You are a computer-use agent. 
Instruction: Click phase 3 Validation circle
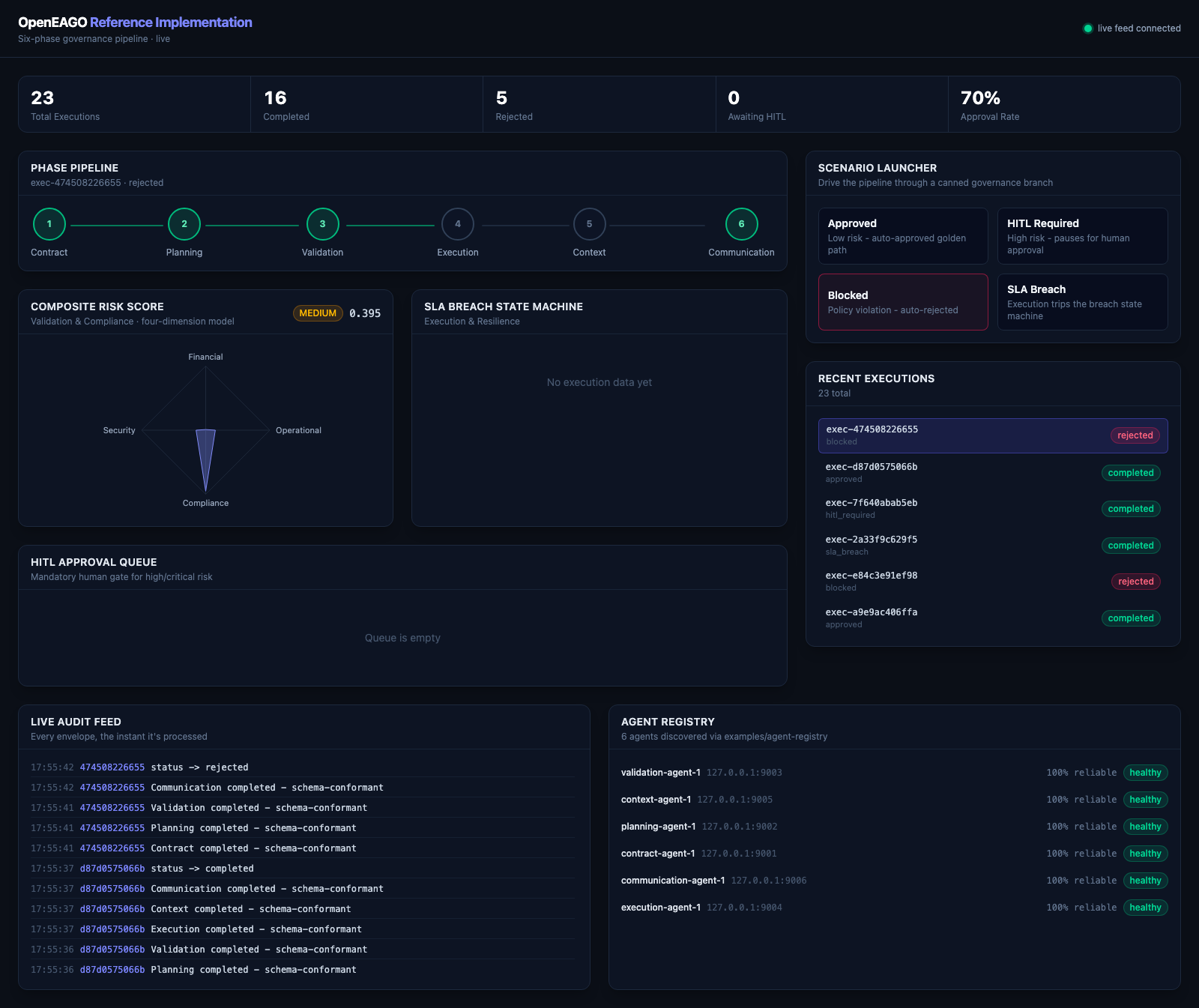point(323,224)
